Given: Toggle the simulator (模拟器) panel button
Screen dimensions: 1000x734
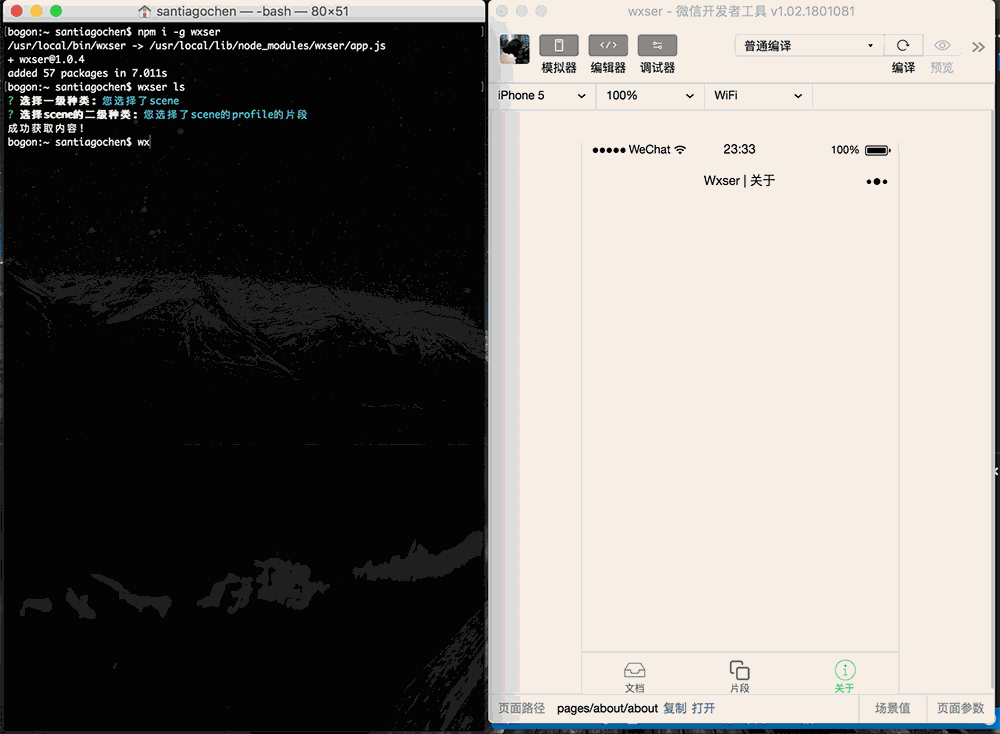Looking at the screenshot, I should tap(559, 46).
